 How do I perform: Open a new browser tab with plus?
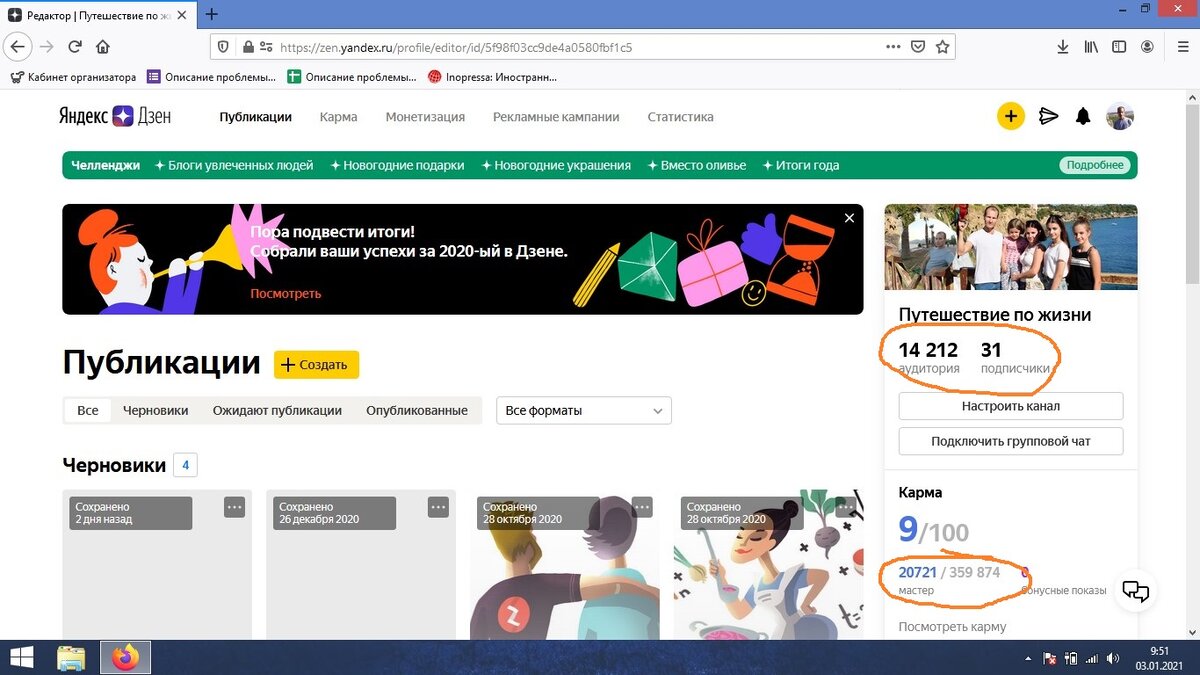(x=211, y=15)
